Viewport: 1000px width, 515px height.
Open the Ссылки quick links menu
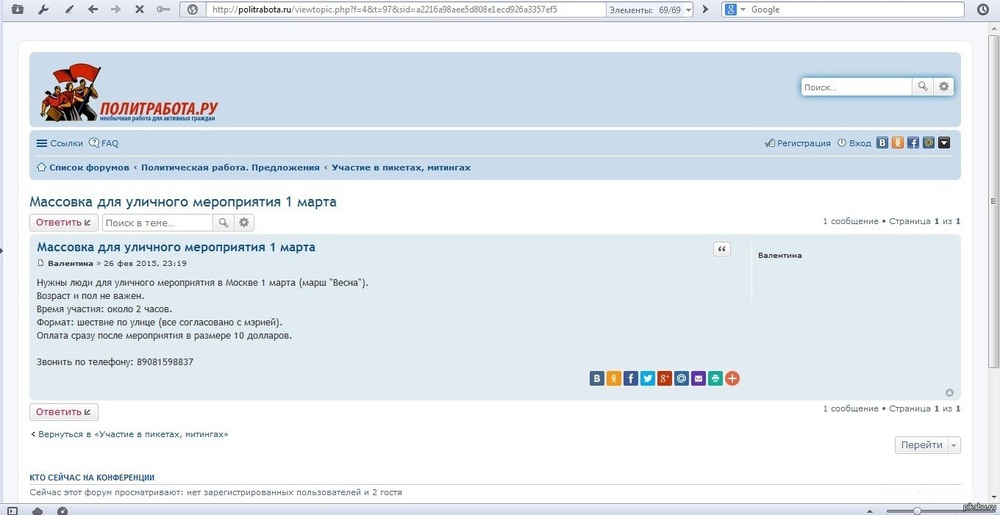[x=60, y=143]
